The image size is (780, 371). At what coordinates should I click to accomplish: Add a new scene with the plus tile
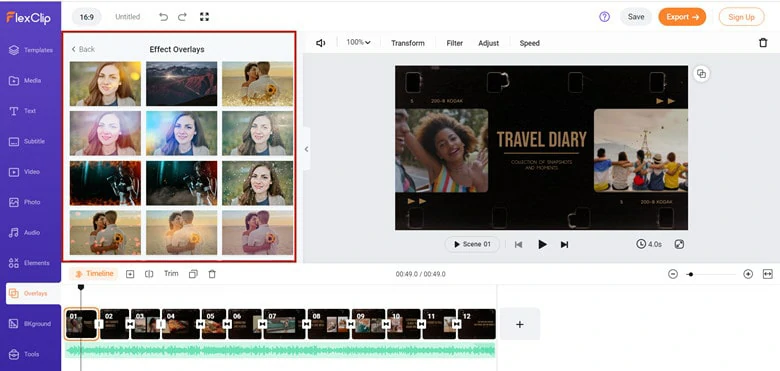click(x=519, y=324)
